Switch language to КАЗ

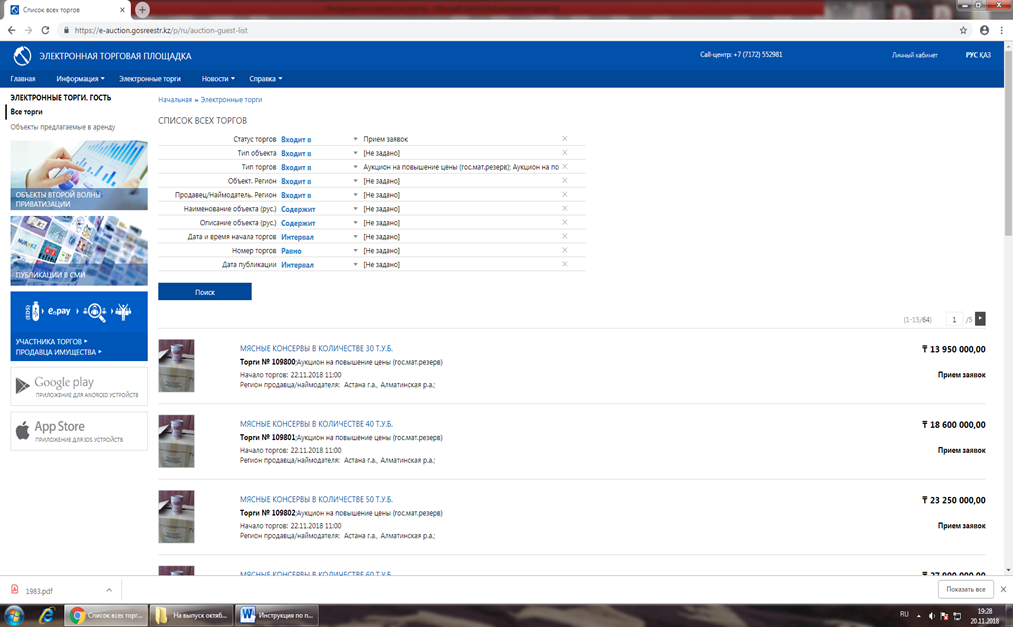985,55
